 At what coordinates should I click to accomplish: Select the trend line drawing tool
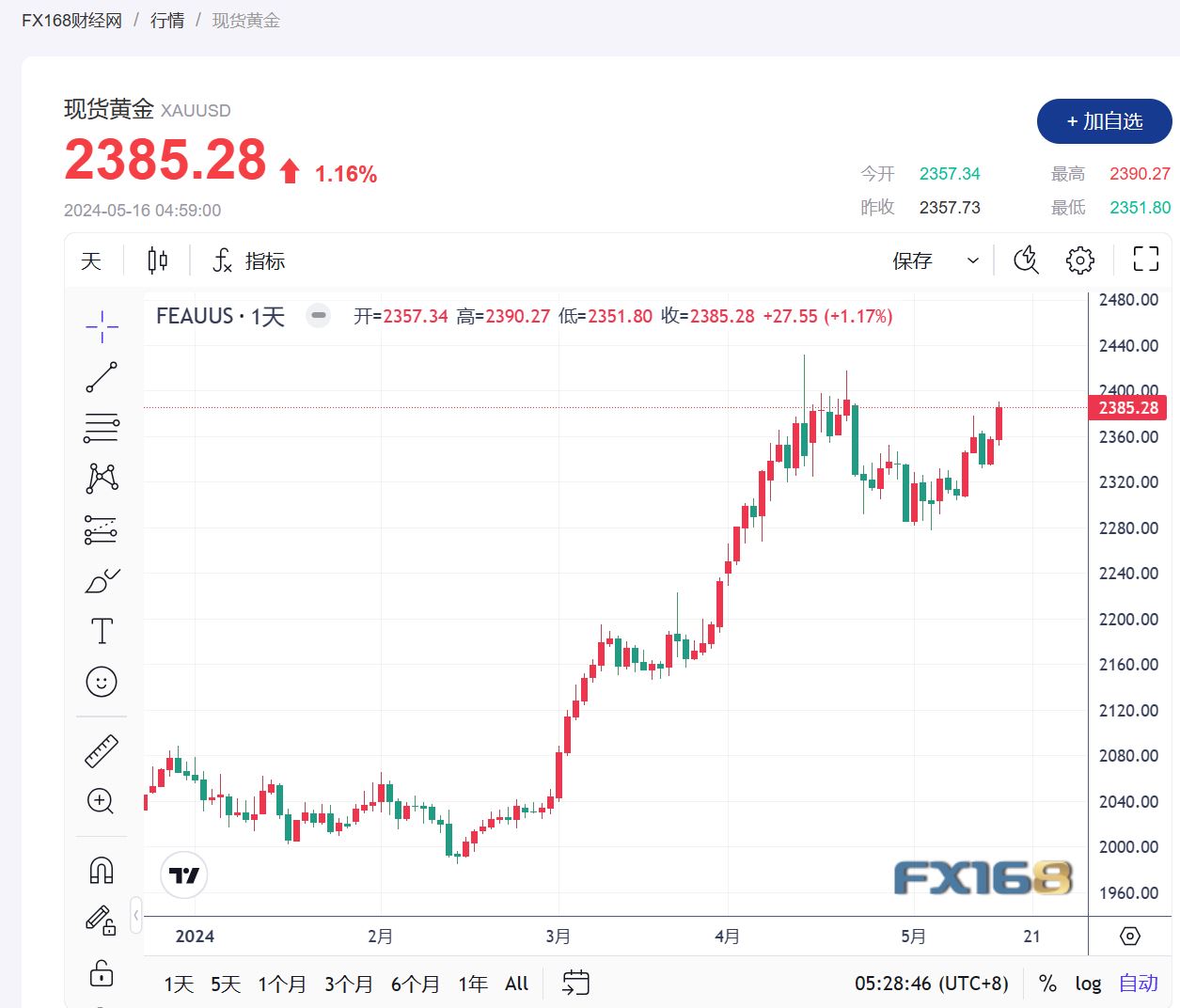(x=102, y=376)
